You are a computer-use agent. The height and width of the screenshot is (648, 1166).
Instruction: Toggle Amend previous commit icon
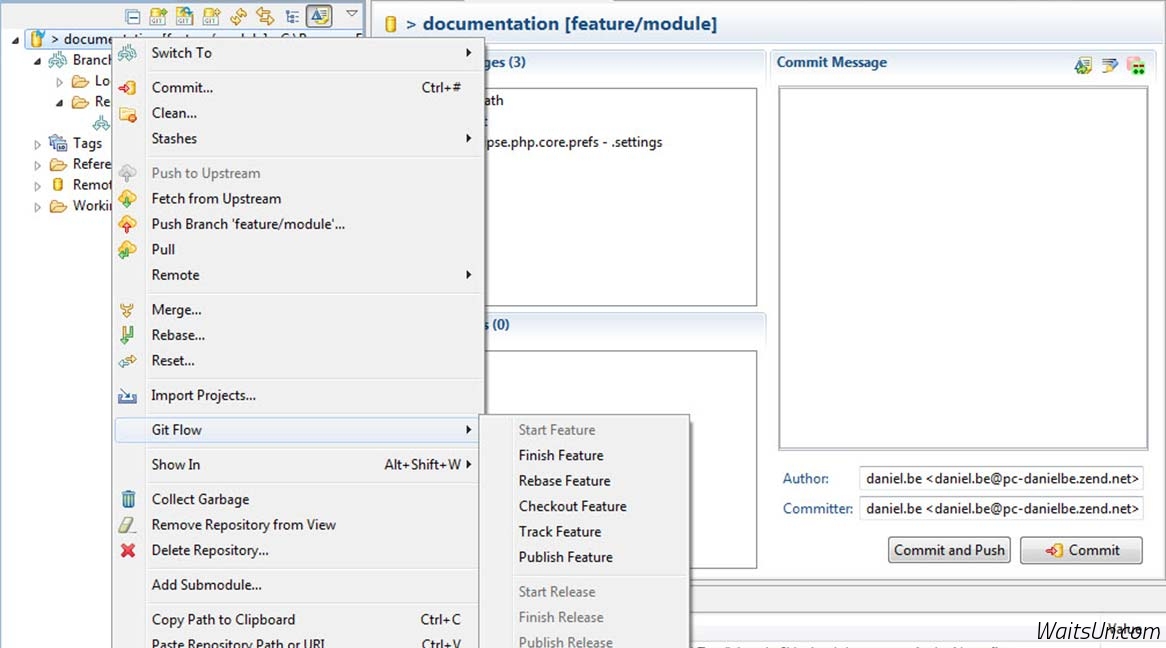click(x=1083, y=65)
